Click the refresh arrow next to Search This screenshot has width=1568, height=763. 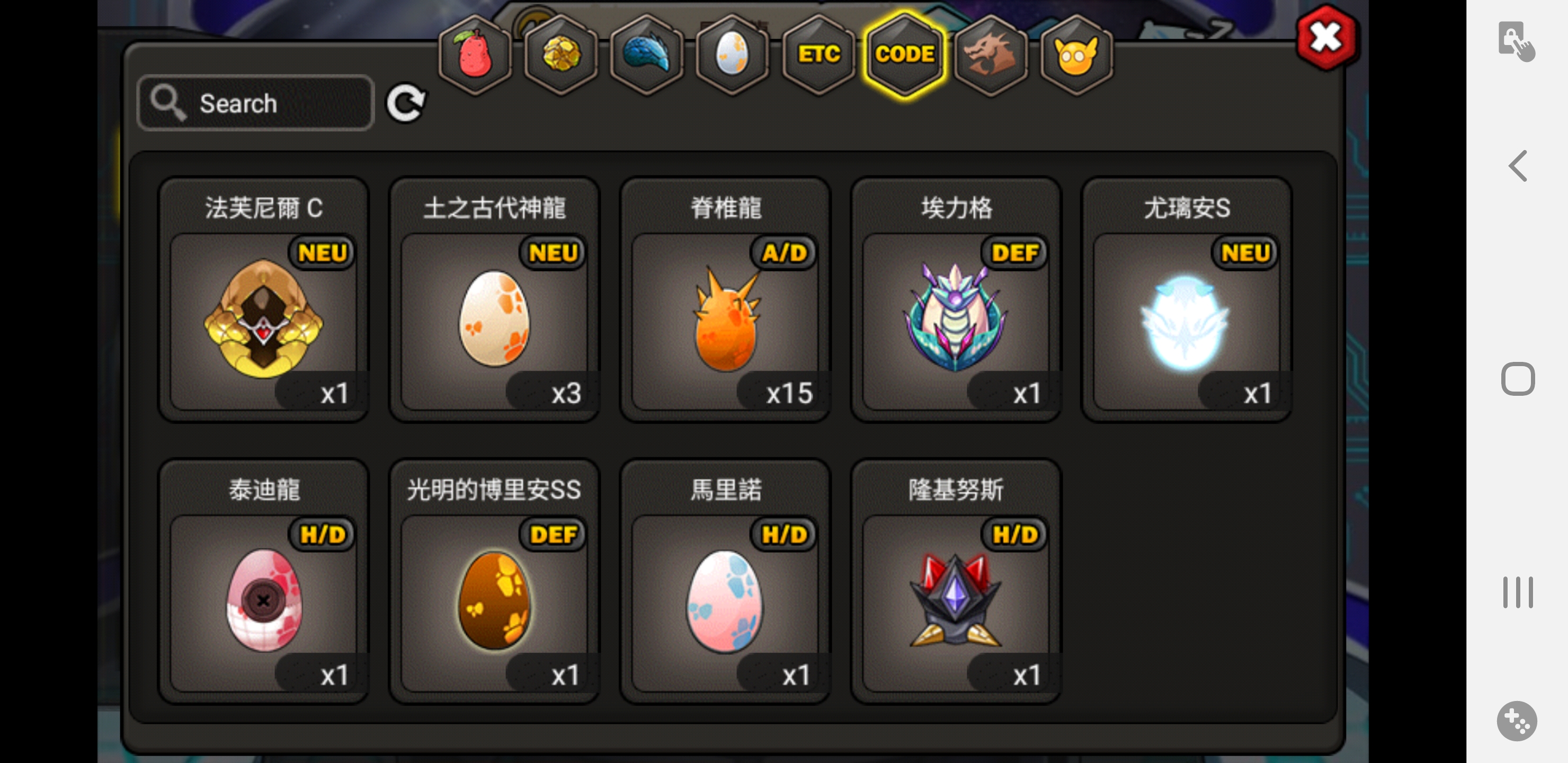407,103
